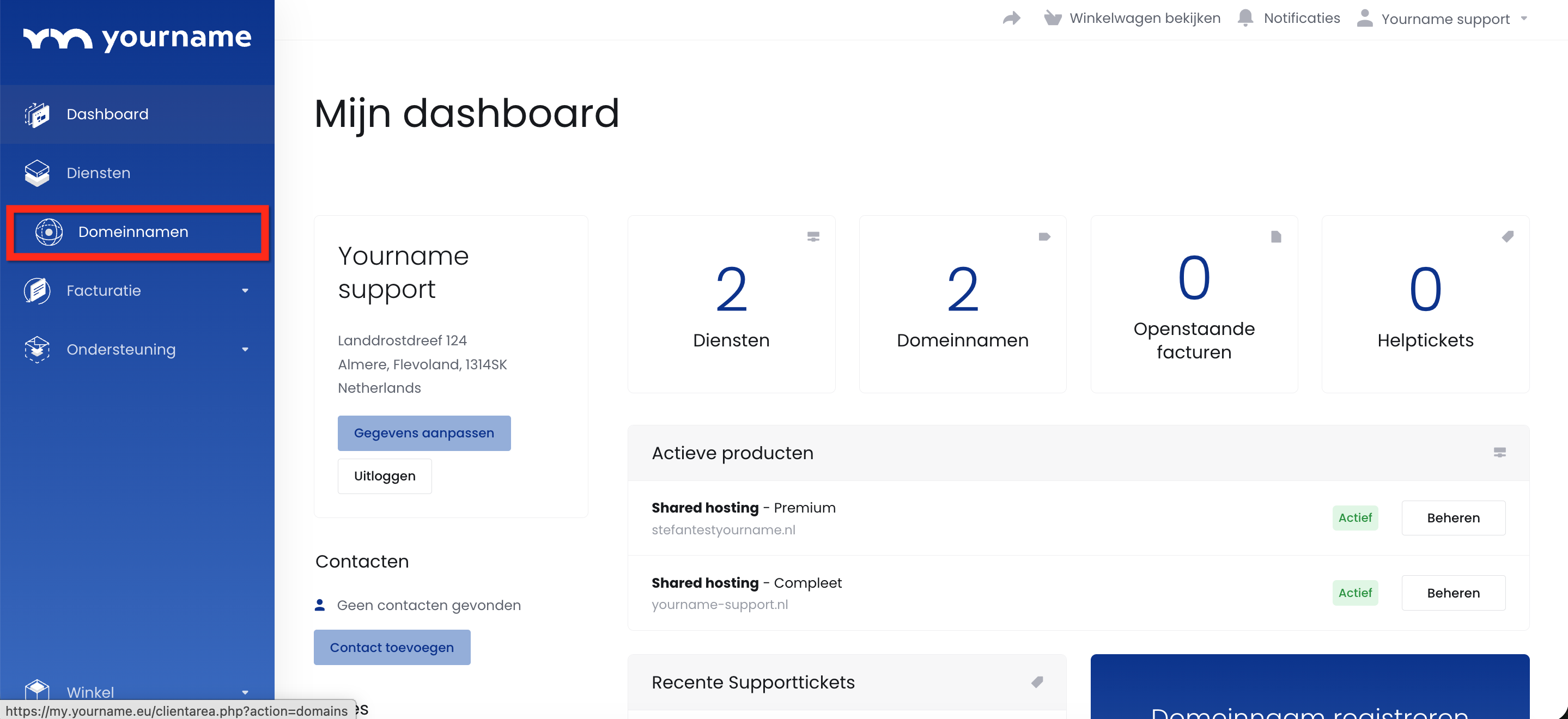
Task: Click the share arrow icon in top bar
Action: click(x=1012, y=19)
